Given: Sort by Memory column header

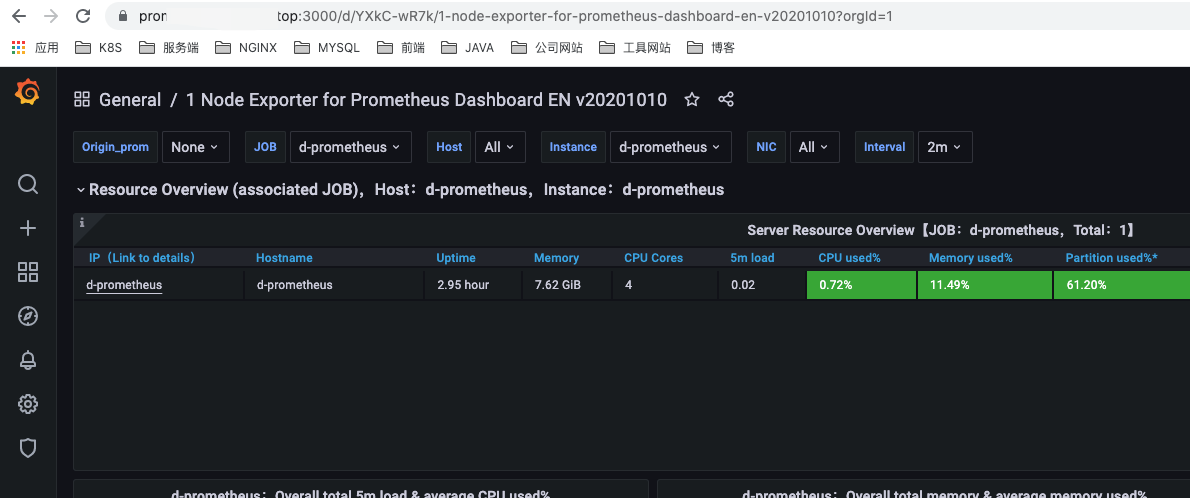Looking at the screenshot, I should click(556, 258).
